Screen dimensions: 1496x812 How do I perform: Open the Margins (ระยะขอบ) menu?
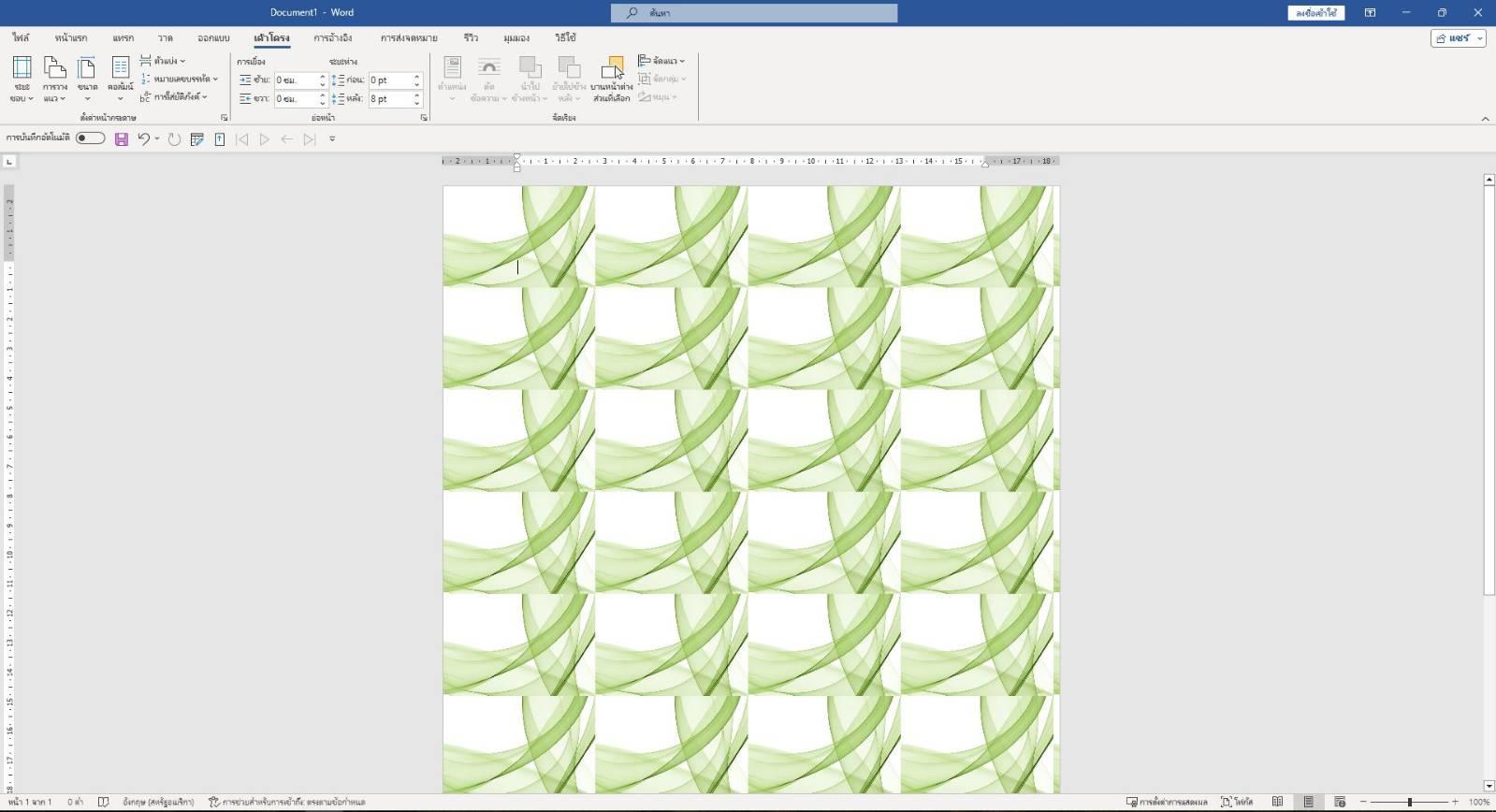coord(22,79)
